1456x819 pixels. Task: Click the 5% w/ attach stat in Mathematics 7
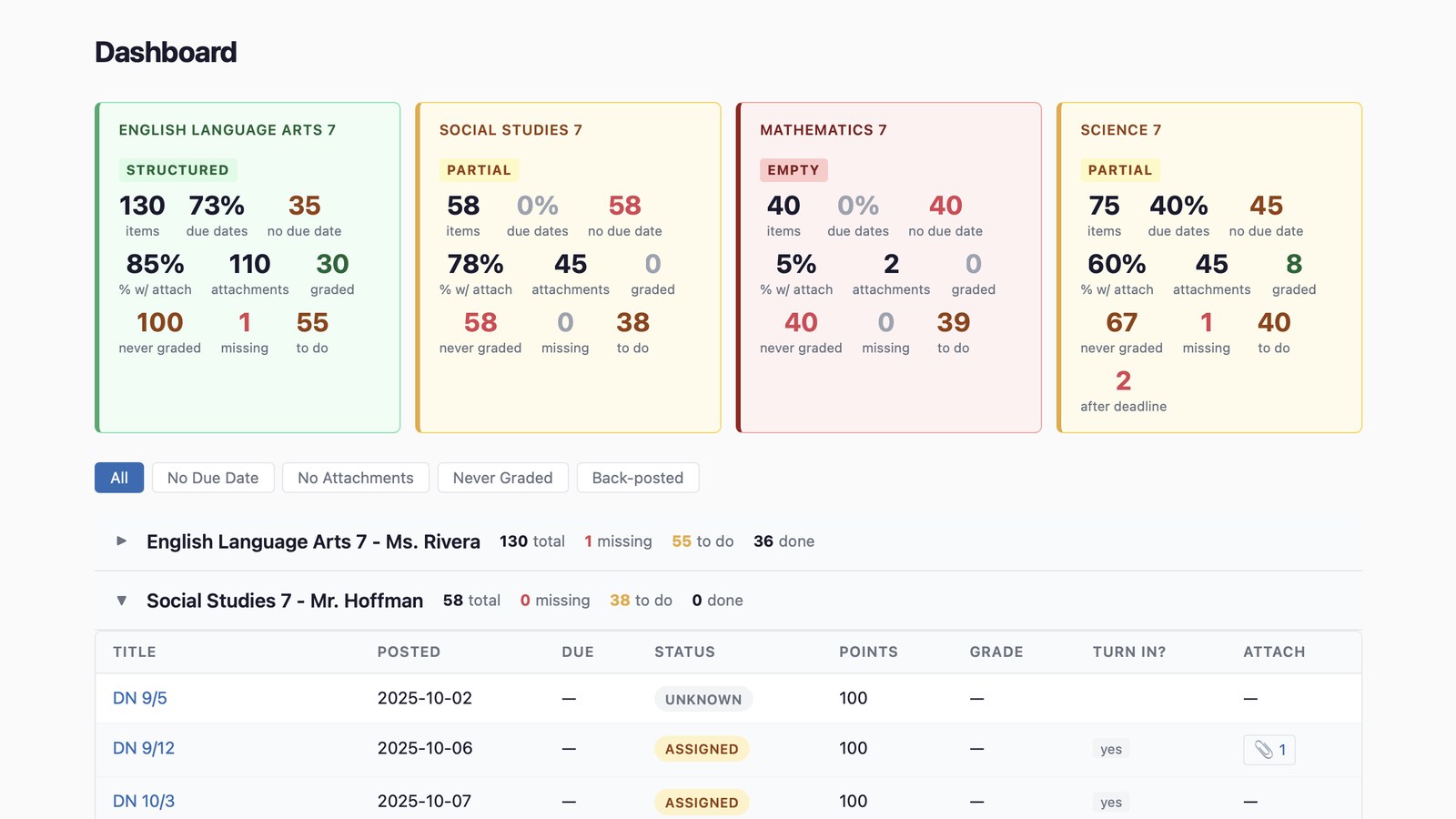coord(796,274)
